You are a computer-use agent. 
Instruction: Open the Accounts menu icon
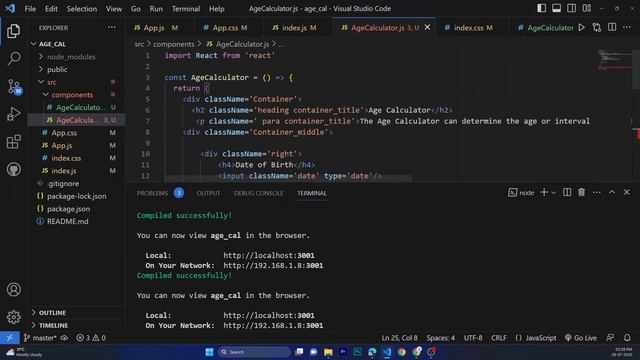pyautogui.click(x=13, y=289)
